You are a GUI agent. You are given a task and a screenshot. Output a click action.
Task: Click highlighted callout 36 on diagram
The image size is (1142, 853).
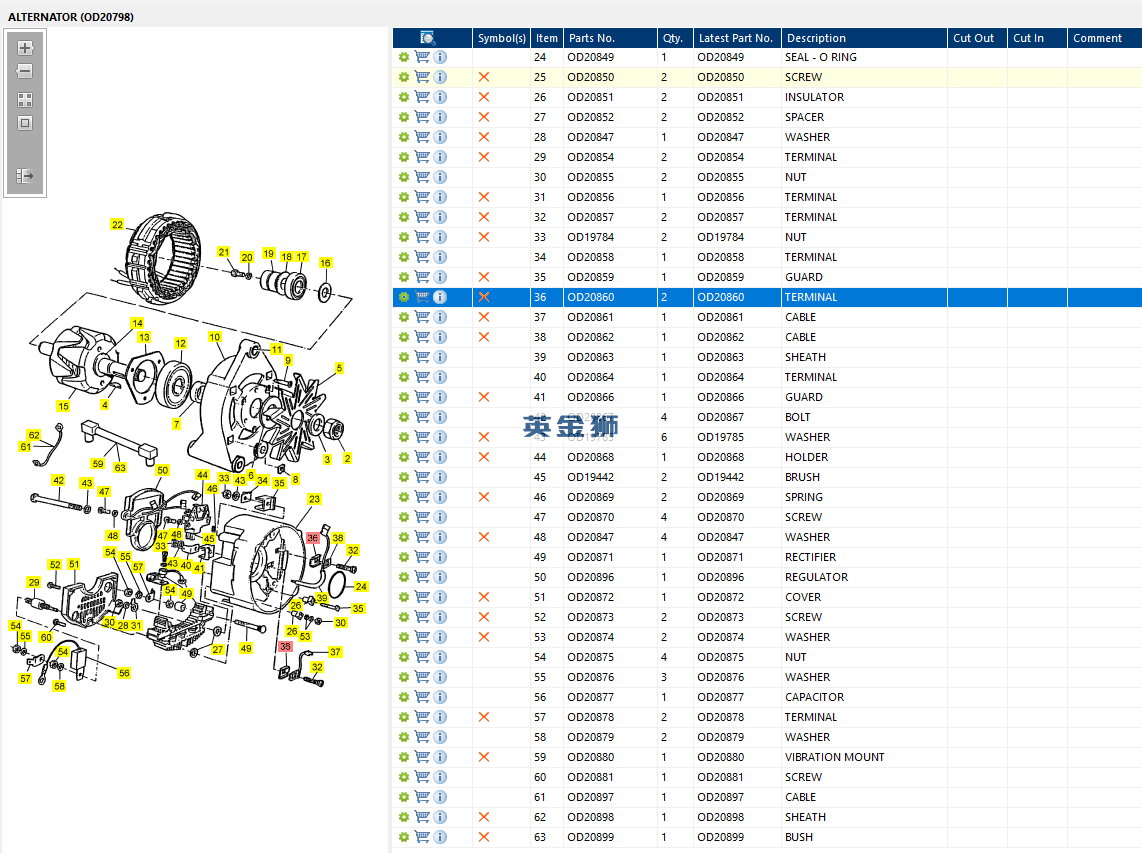pos(312,538)
